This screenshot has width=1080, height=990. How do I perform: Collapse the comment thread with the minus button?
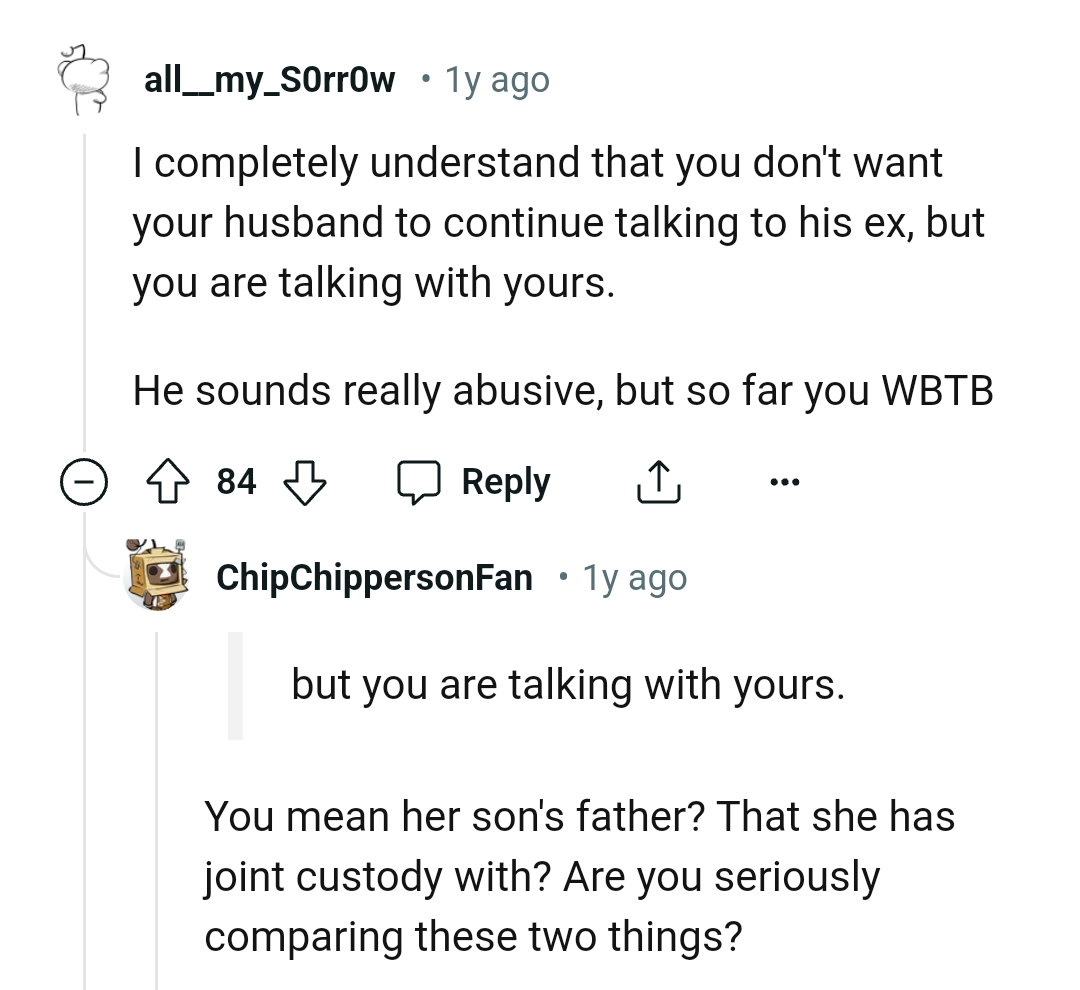coord(85,481)
